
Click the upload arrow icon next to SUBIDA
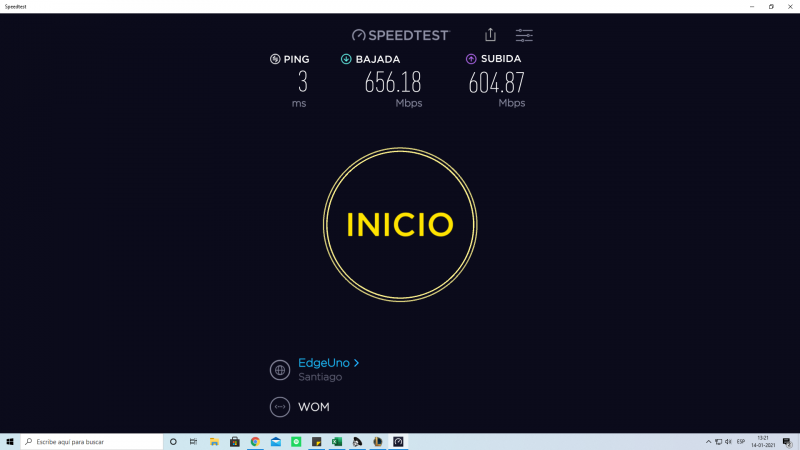(x=471, y=59)
